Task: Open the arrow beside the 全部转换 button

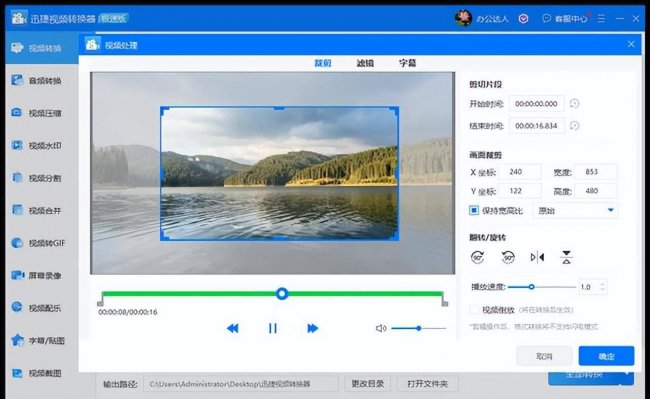Action: click(x=628, y=375)
